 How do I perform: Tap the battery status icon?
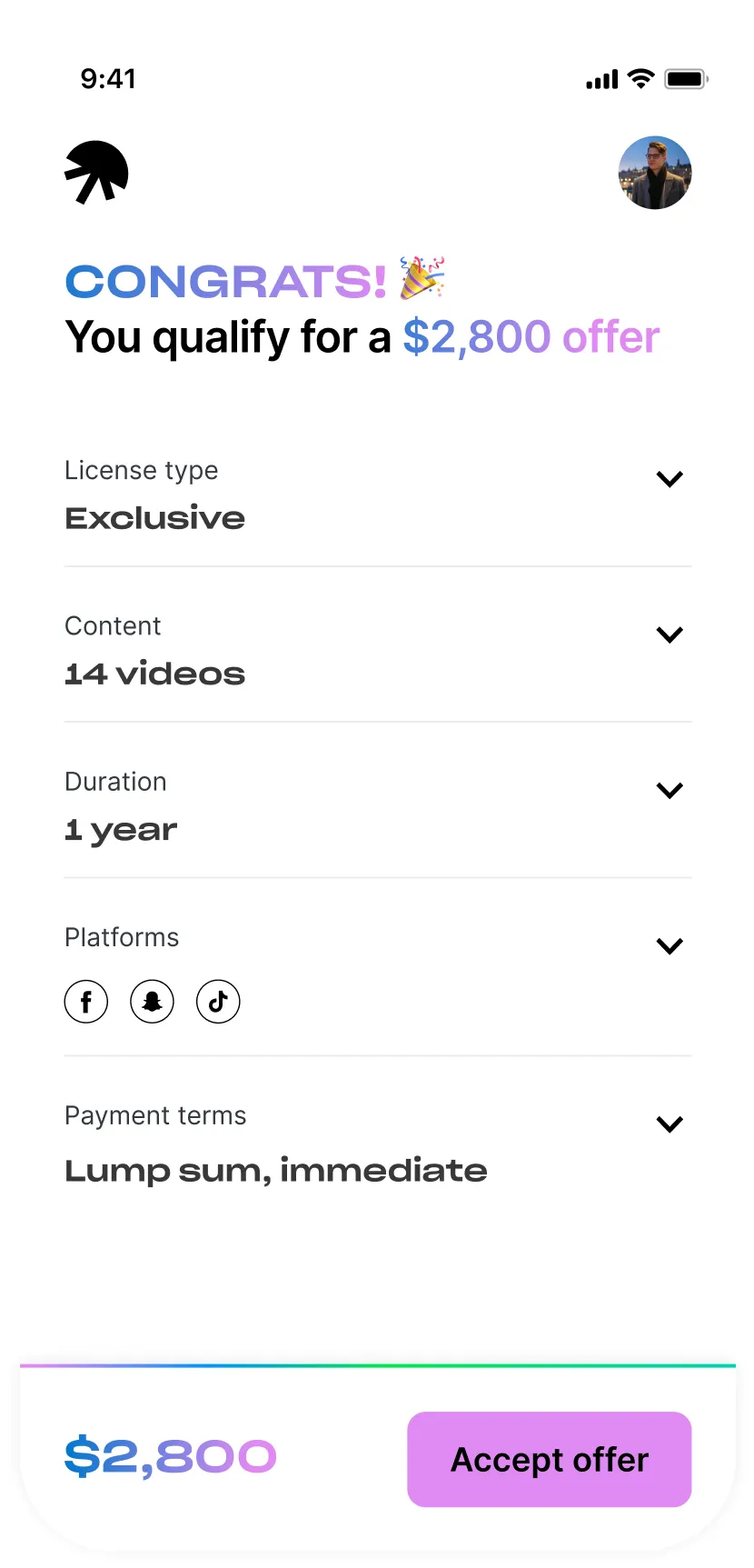click(686, 79)
